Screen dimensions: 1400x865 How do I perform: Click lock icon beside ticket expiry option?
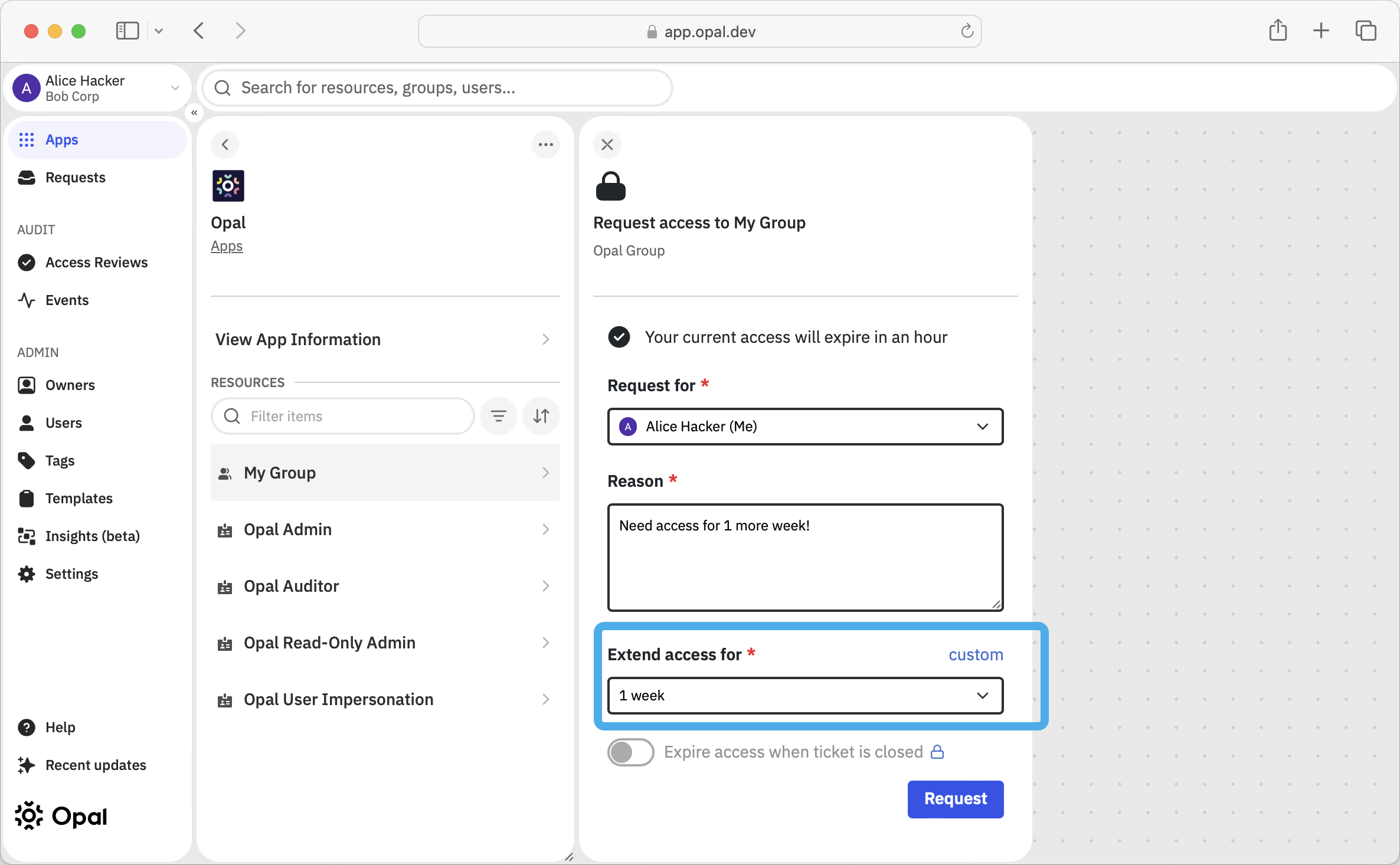(937, 752)
